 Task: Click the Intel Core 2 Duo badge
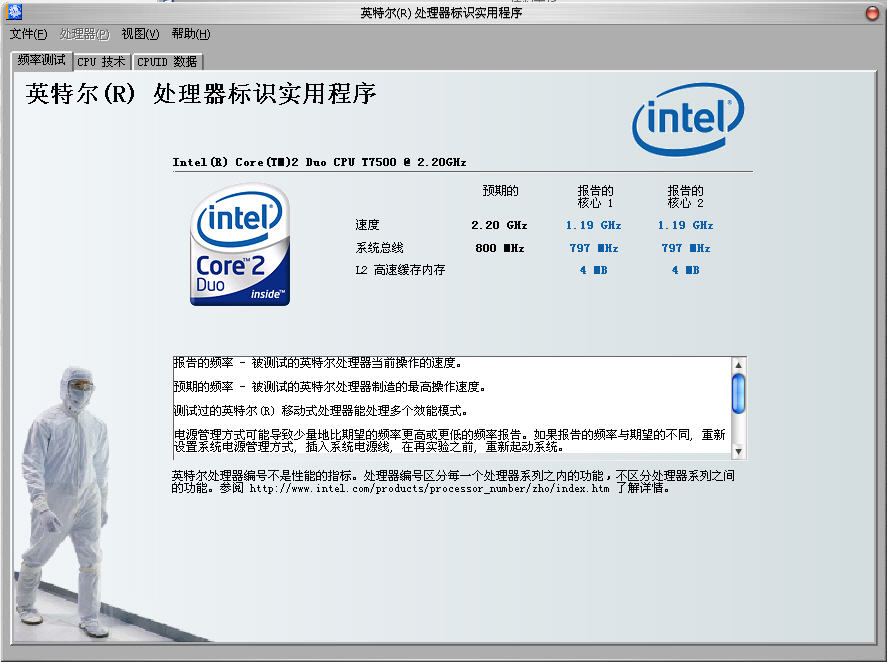(240, 244)
